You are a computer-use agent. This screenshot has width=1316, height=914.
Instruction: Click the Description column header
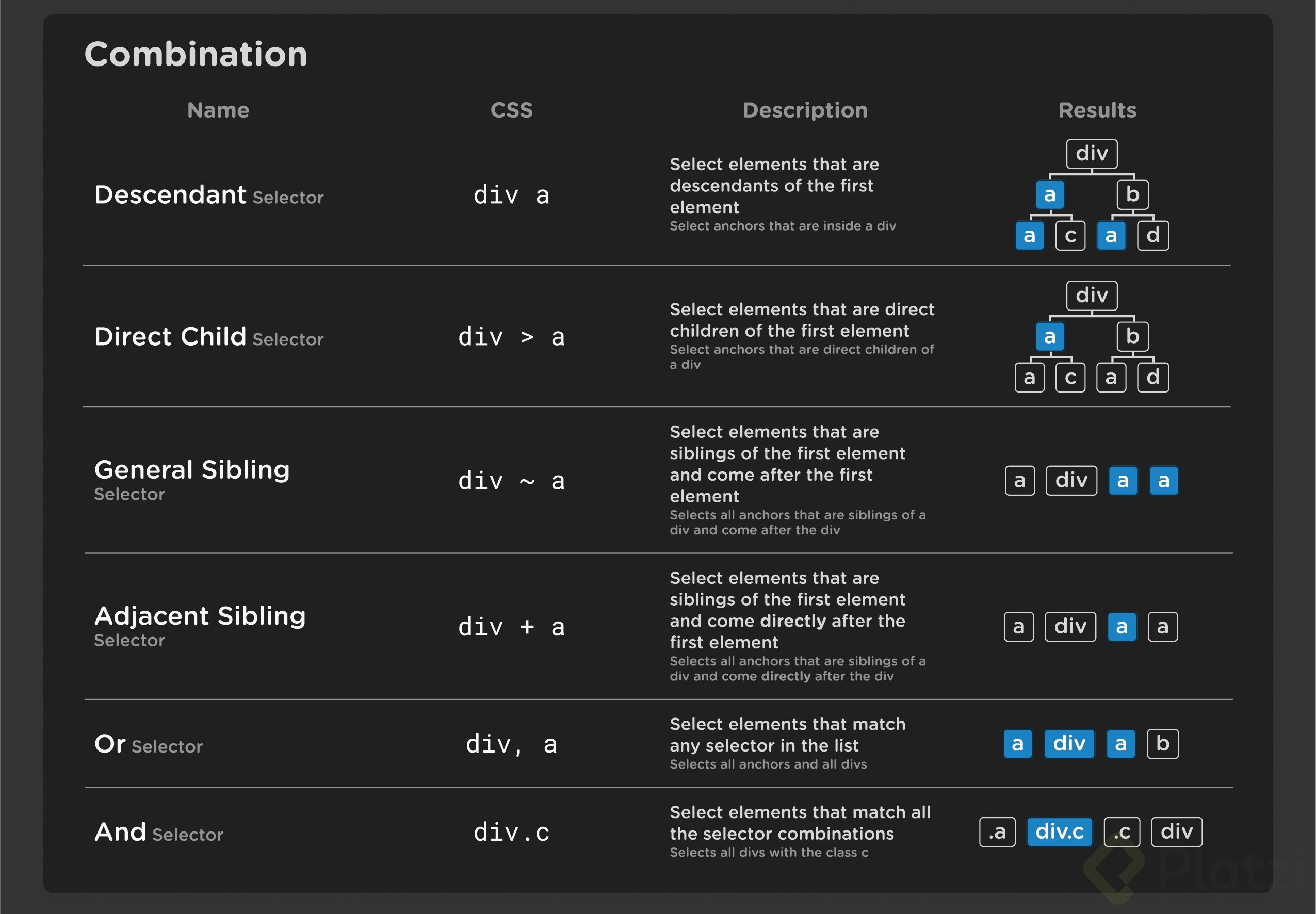click(x=805, y=110)
